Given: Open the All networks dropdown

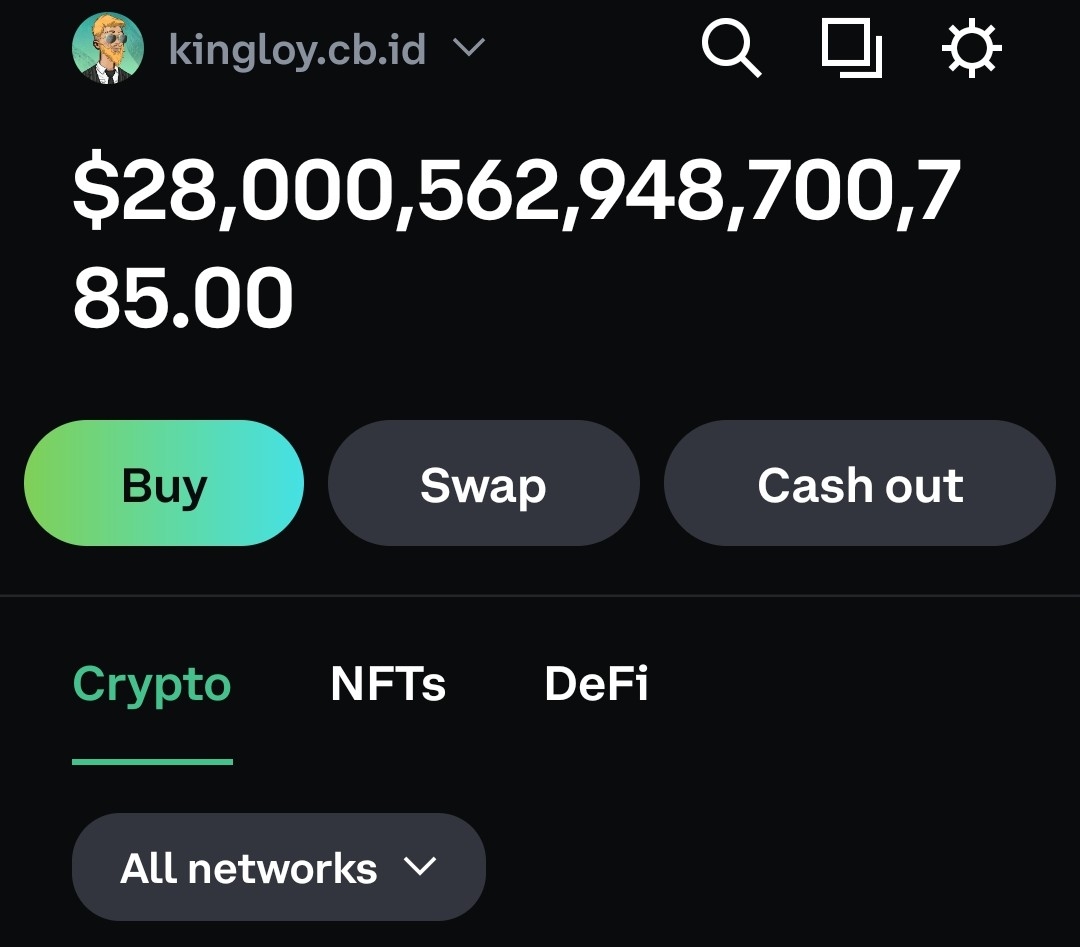Looking at the screenshot, I should click(x=279, y=867).
